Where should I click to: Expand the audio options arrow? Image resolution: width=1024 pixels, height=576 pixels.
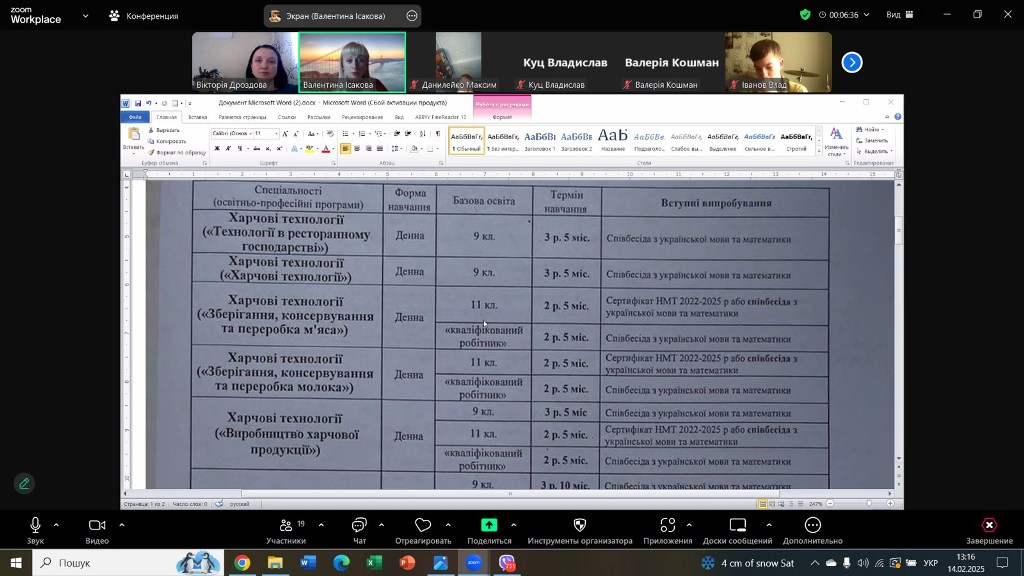[x=56, y=524]
